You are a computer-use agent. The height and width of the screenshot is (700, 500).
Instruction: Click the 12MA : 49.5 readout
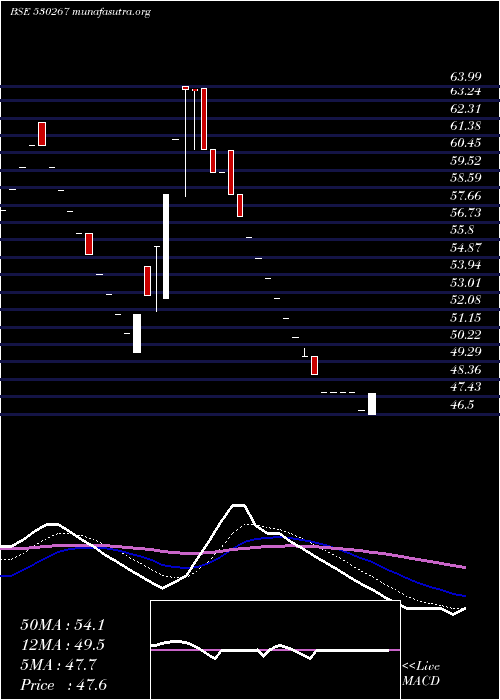(62, 645)
